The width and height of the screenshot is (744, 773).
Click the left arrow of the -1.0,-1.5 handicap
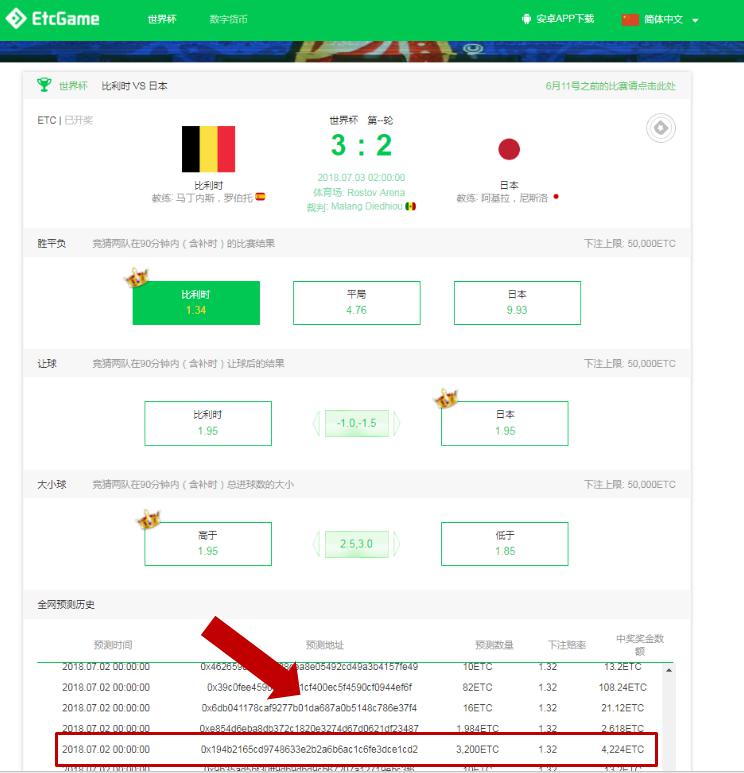click(317, 424)
